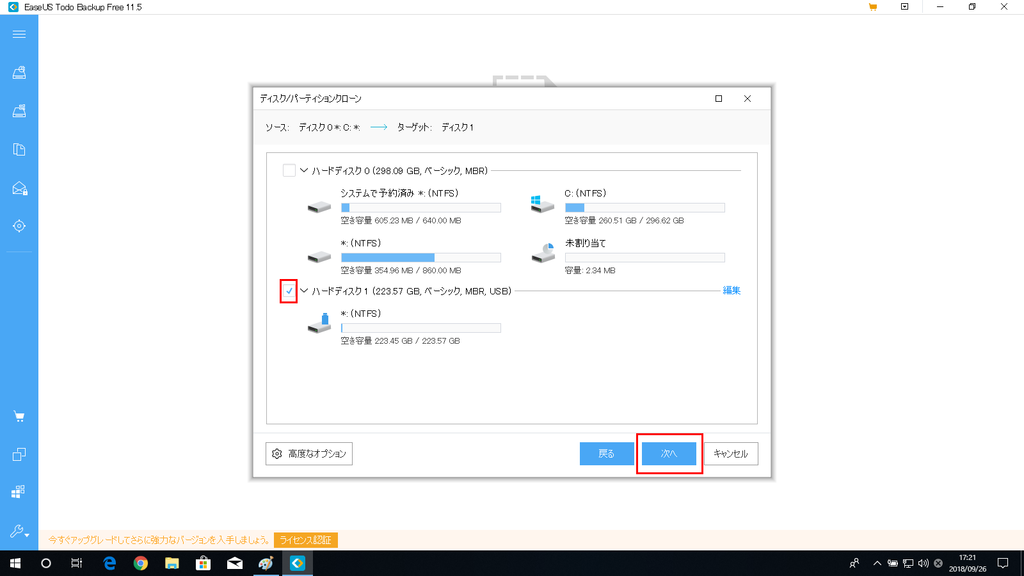Image resolution: width=1024 pixels, height=576 pixels.
Task: Switch to EaseUS Todo Backup taskbar icon
Action: pos(297,563)
